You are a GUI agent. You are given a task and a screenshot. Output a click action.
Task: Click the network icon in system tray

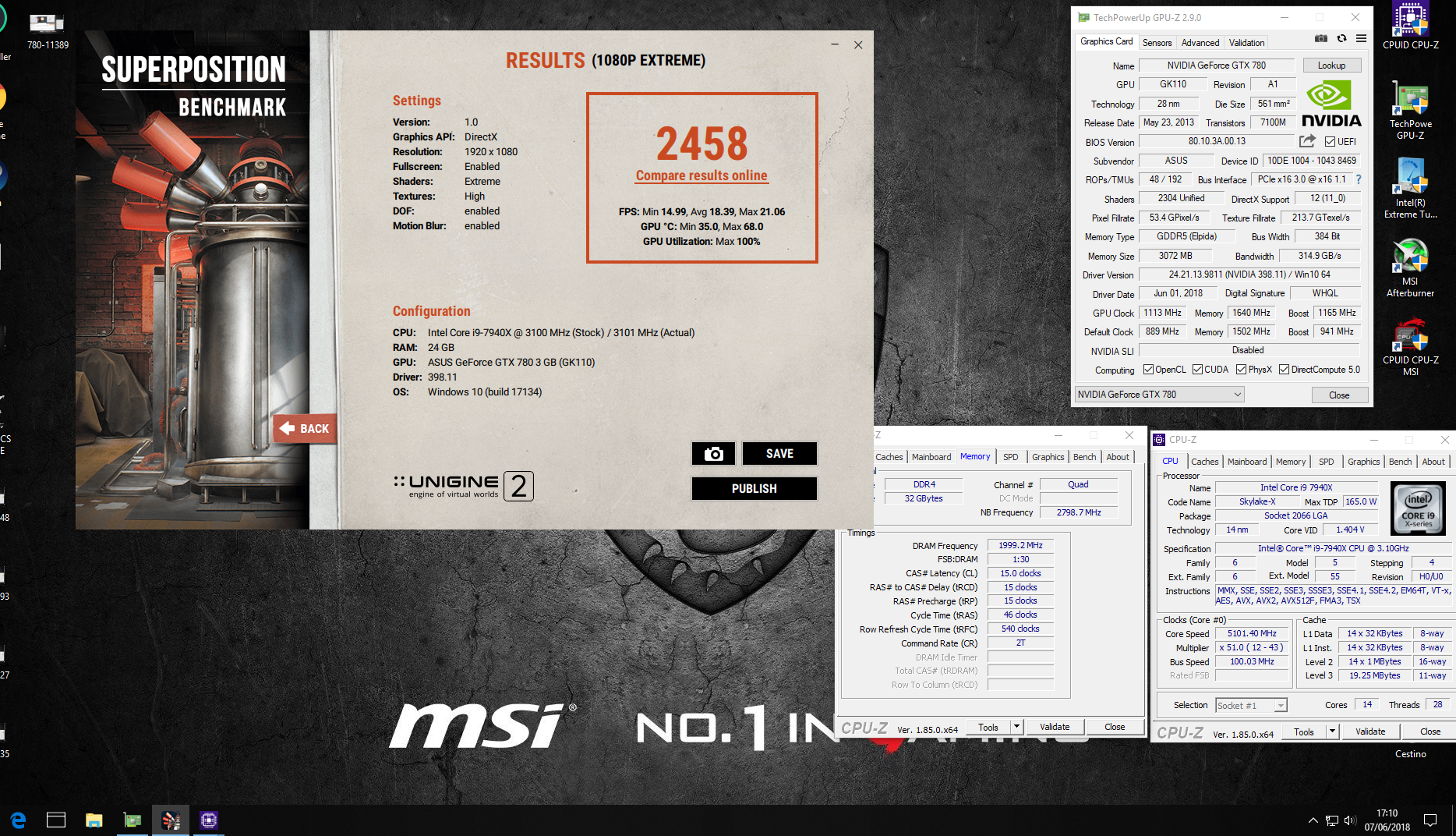pos(1332,820)
